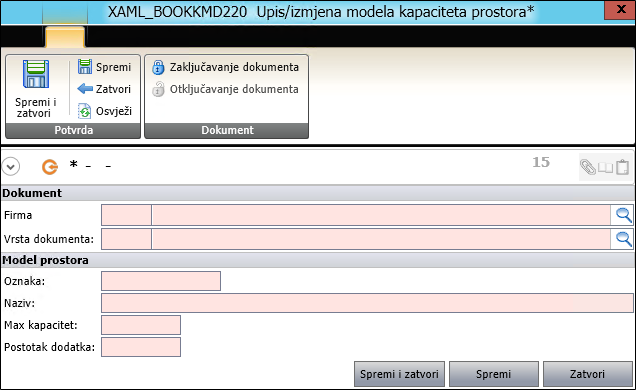Viewport: 636px width, 390px height.
Task: Click Zaključavanje dokumenta lock icon
Action: [x=158, y=67]
